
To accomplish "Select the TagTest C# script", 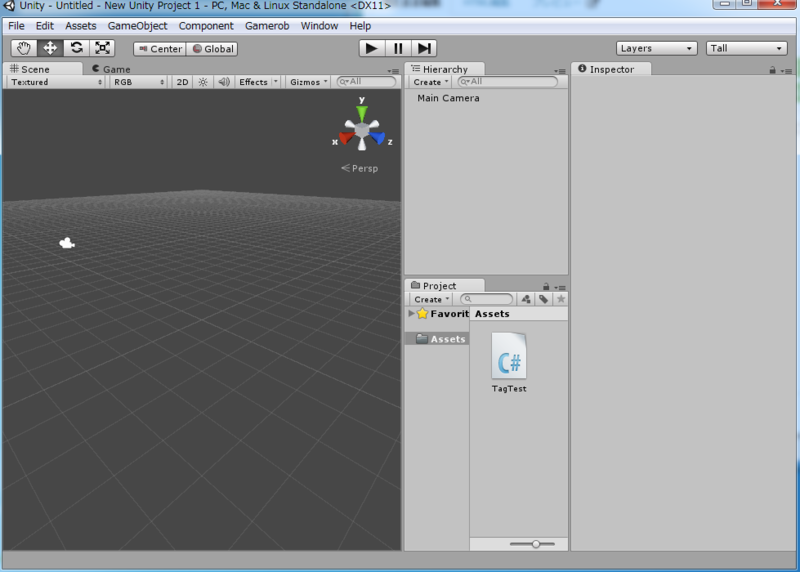I will pyautogui.click(x=509, y=362).
